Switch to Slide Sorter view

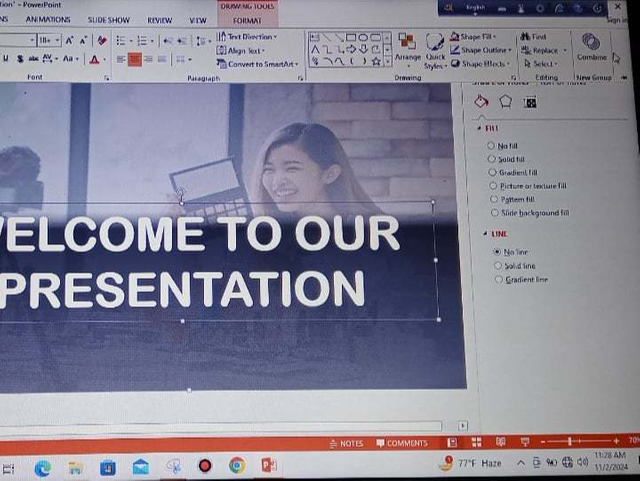476,442
